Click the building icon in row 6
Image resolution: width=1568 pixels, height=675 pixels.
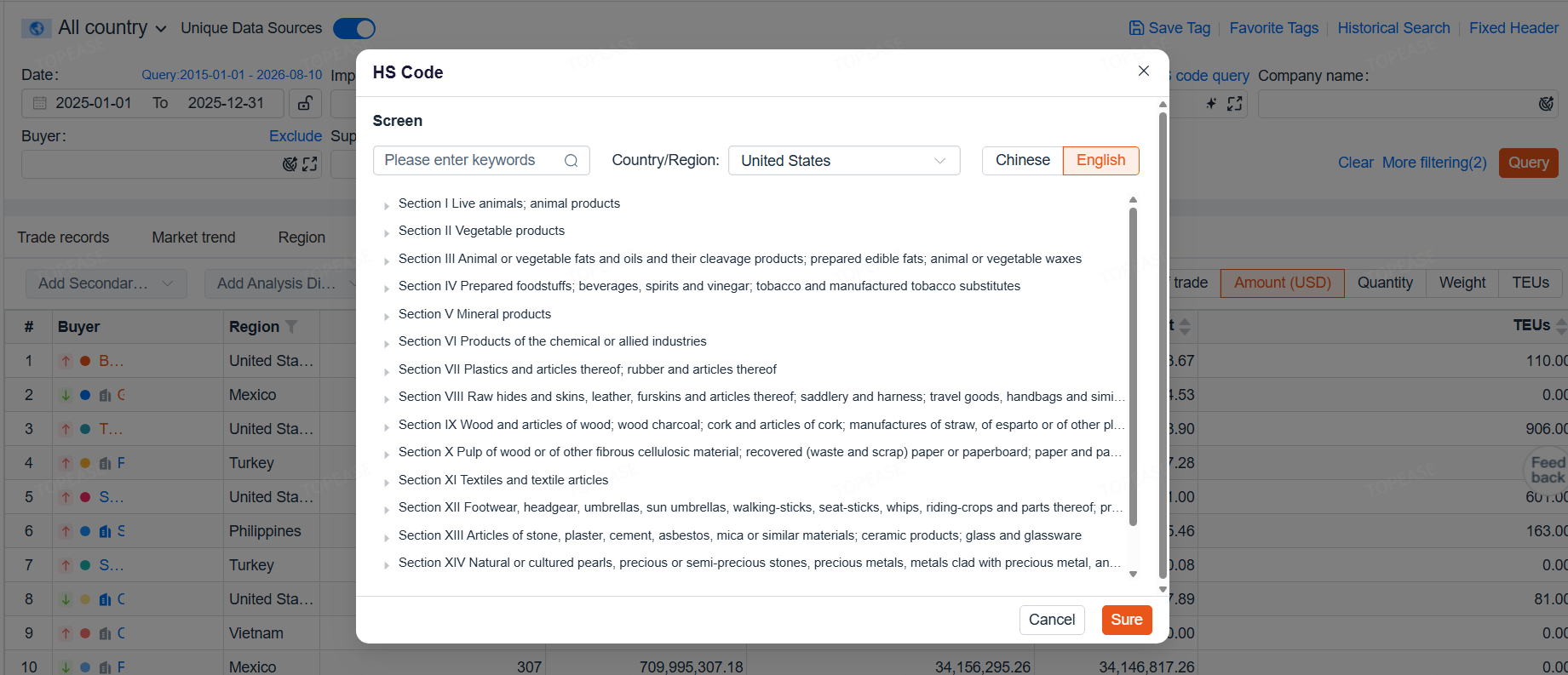(105, 531)
